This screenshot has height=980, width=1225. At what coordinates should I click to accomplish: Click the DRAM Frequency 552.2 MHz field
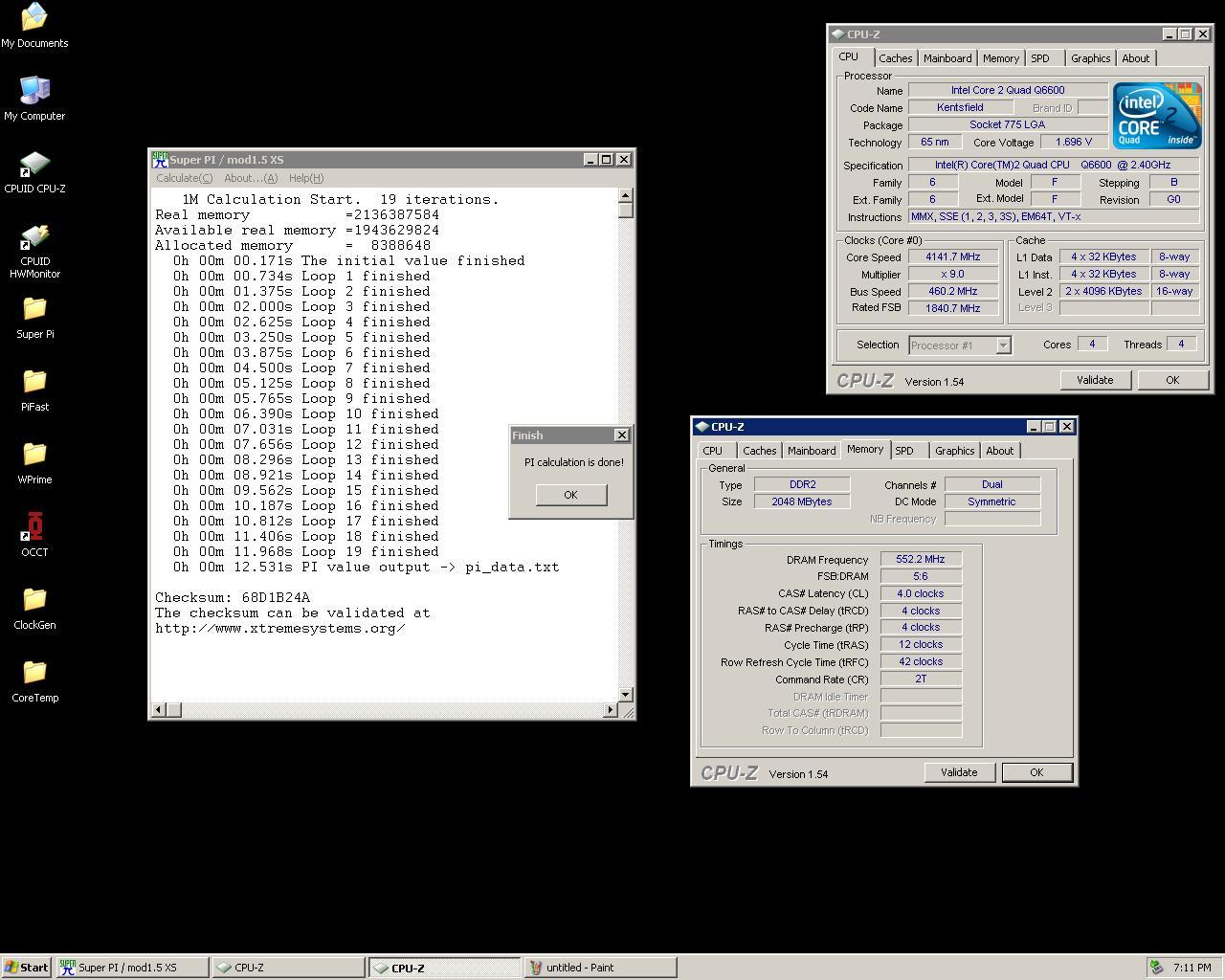[921, 560]
